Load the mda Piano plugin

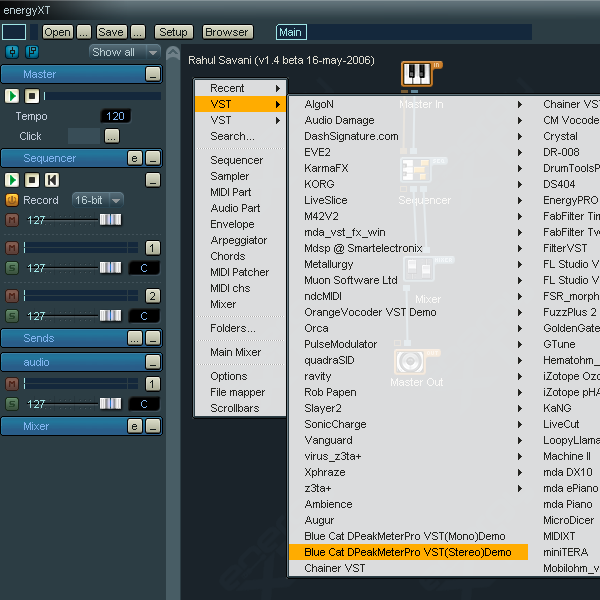568,504
